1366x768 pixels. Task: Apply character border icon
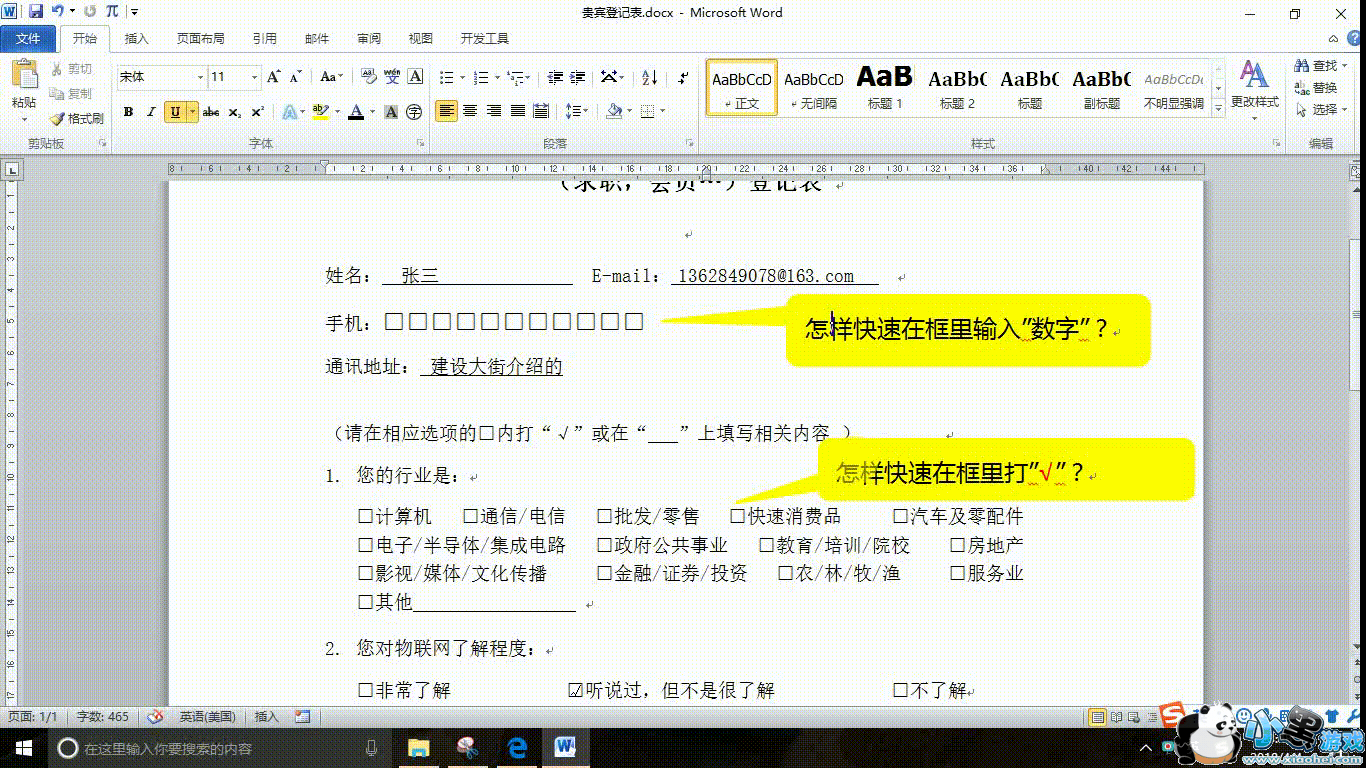(416, 77)
